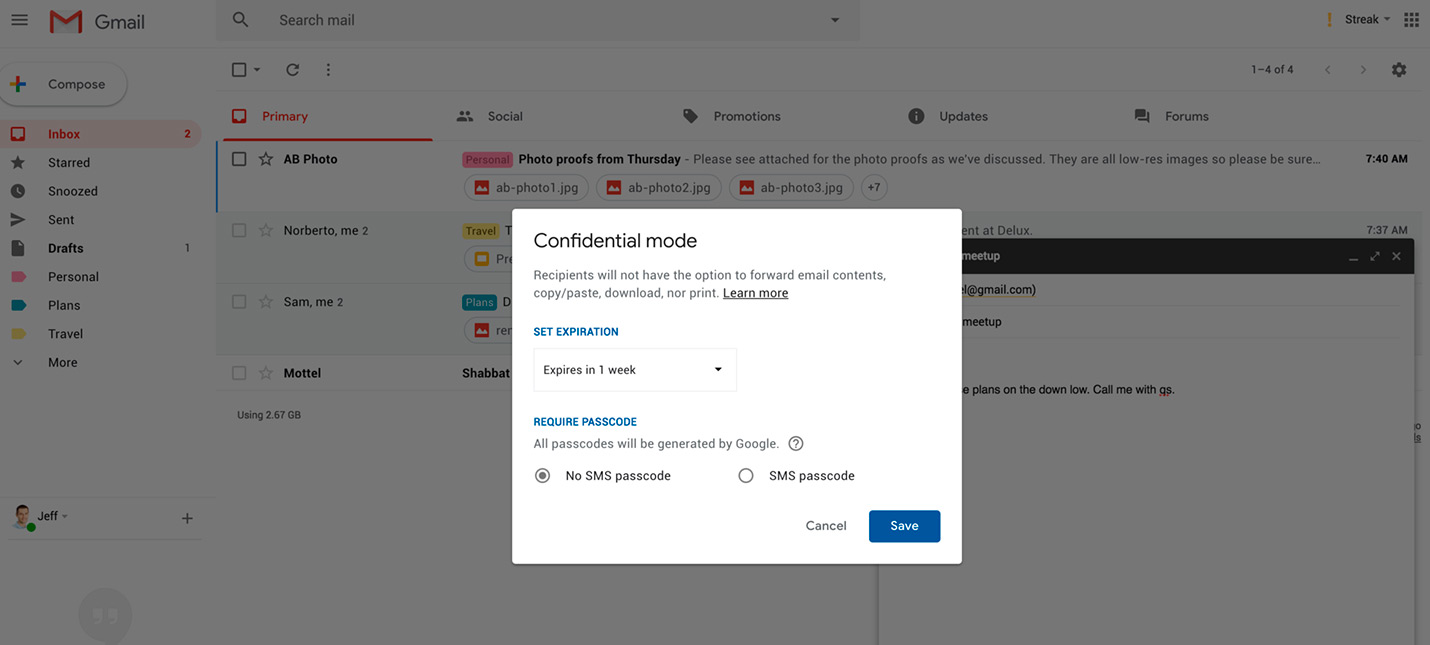1430x645 pixels.
Task: Save the confidential mode settings
Action: [x=904, y=525]
